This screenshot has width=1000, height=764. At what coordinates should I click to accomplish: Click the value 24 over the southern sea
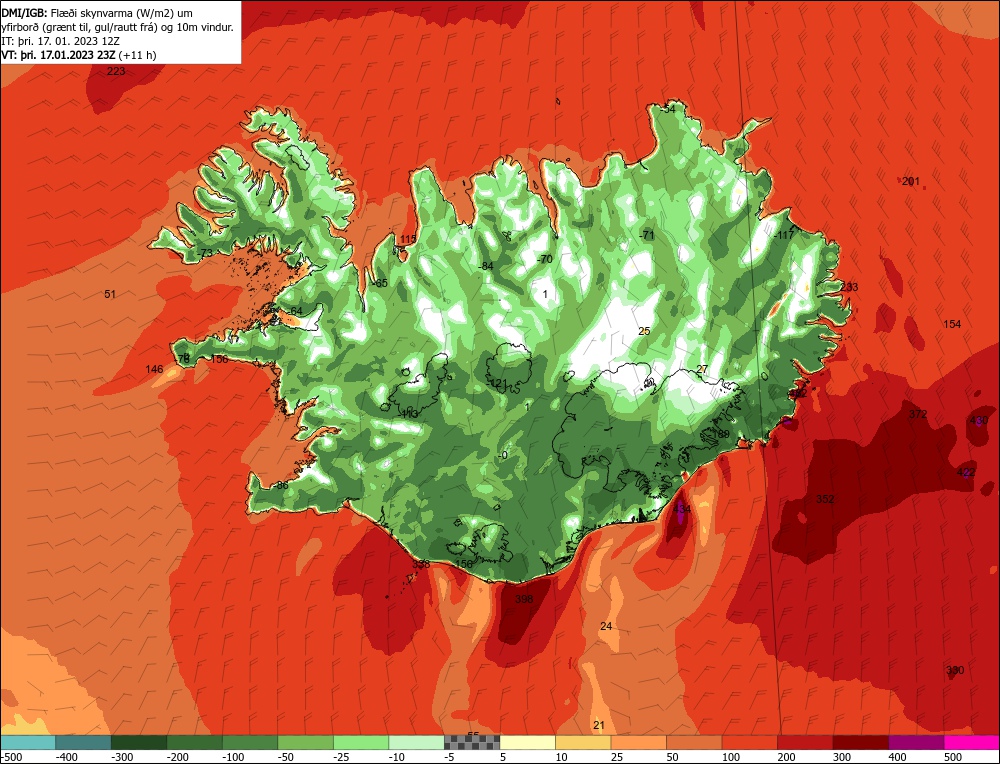pos(606,626)
